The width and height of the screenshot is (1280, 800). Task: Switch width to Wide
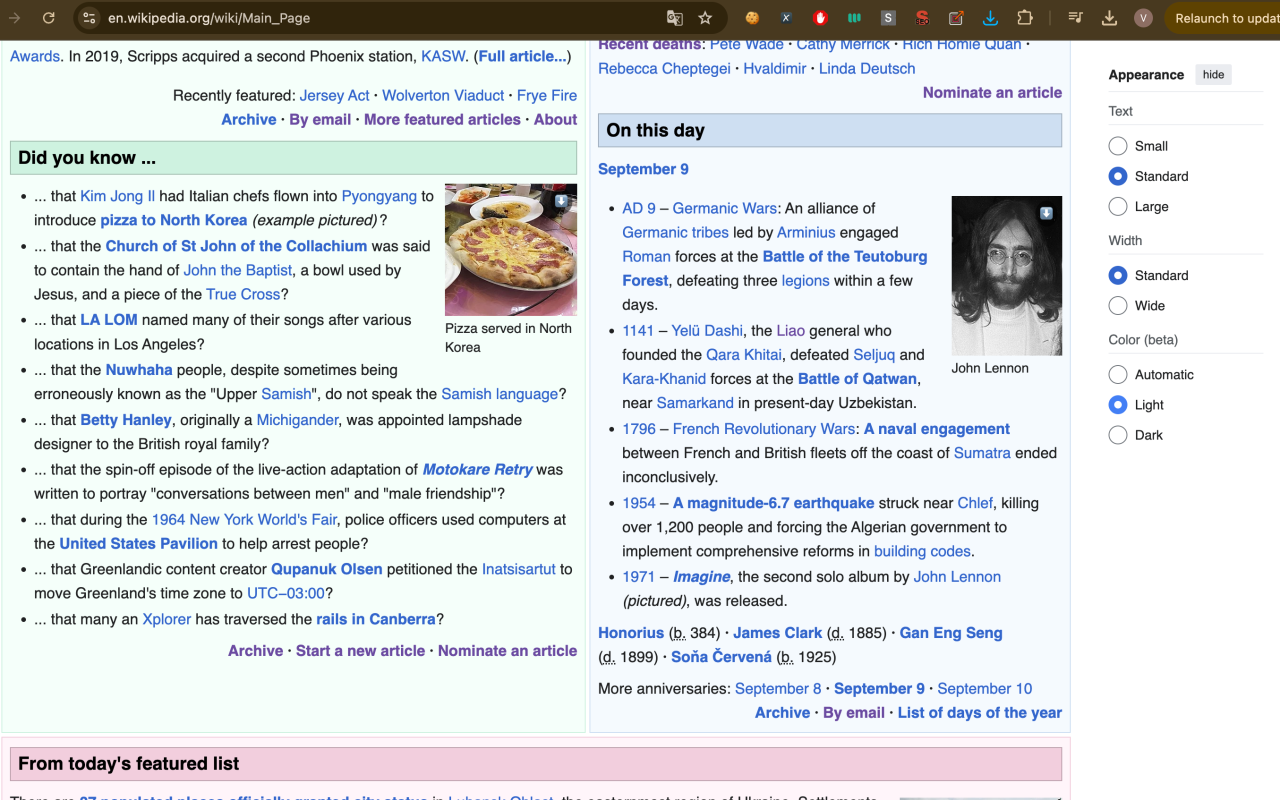point(1118,306)
